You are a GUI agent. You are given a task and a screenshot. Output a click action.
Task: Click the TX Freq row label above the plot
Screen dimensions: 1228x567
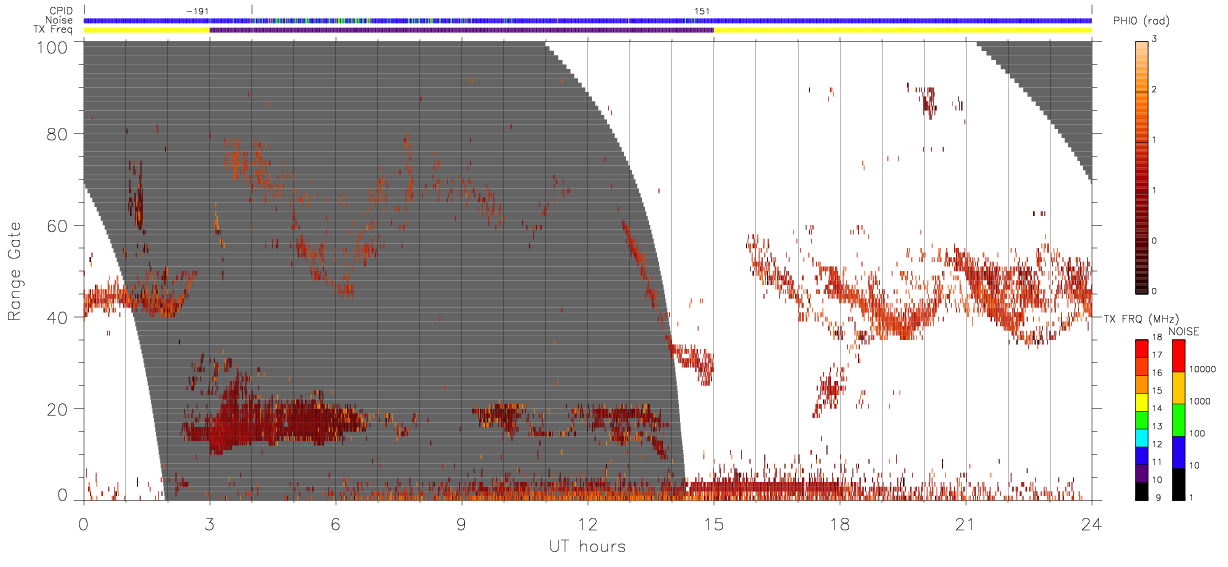[x=52, y=30]
